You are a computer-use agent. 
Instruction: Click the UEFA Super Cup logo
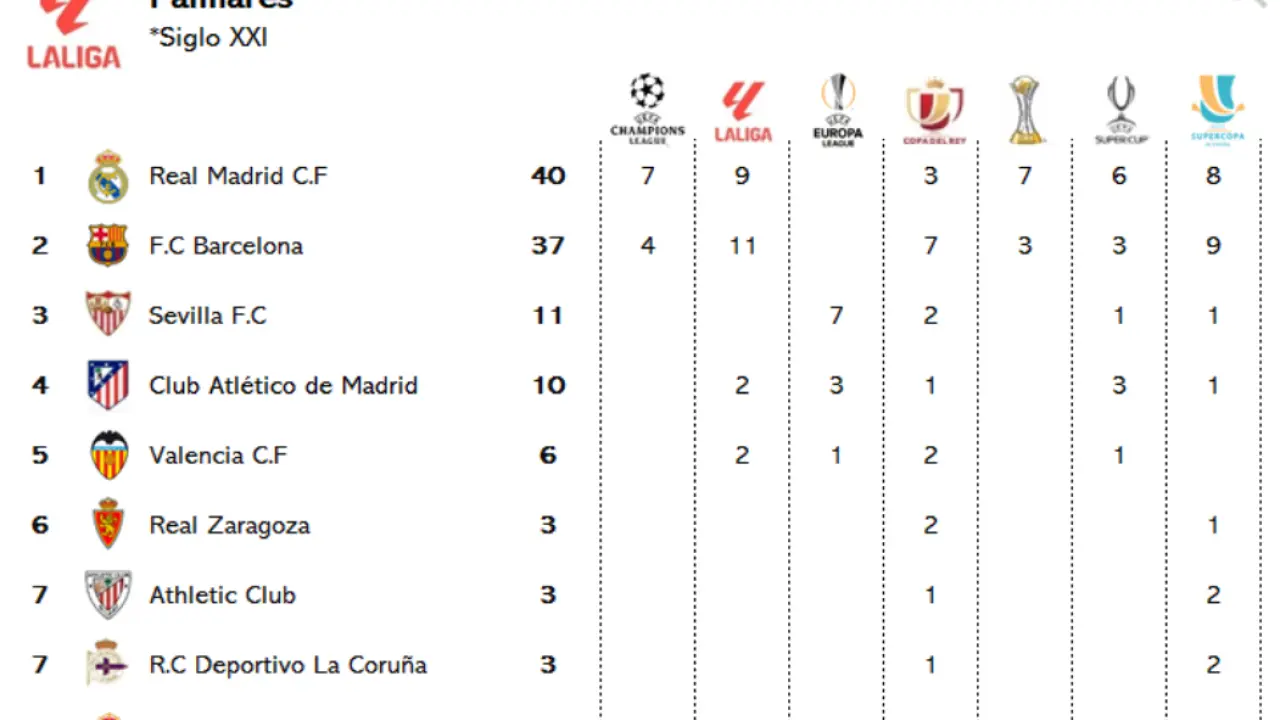pyautogui.click(x=1120, y=109)
